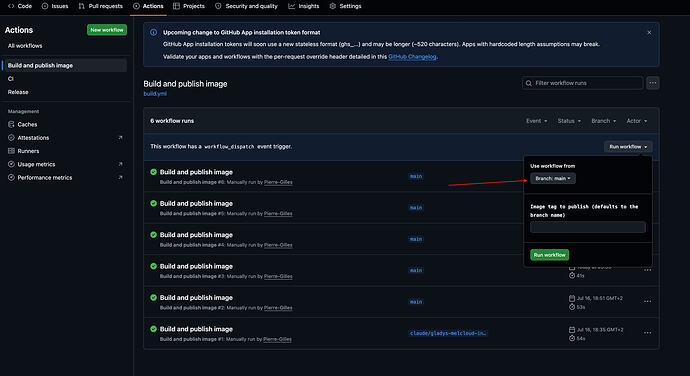
Task: Click main branch label on run #4
Action: (416, 239)
